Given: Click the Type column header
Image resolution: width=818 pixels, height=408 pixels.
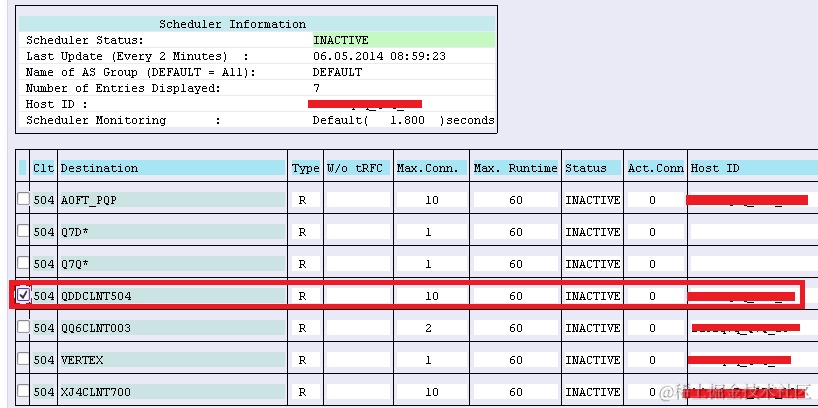Looking at the screenshot, I should (305, 168).
